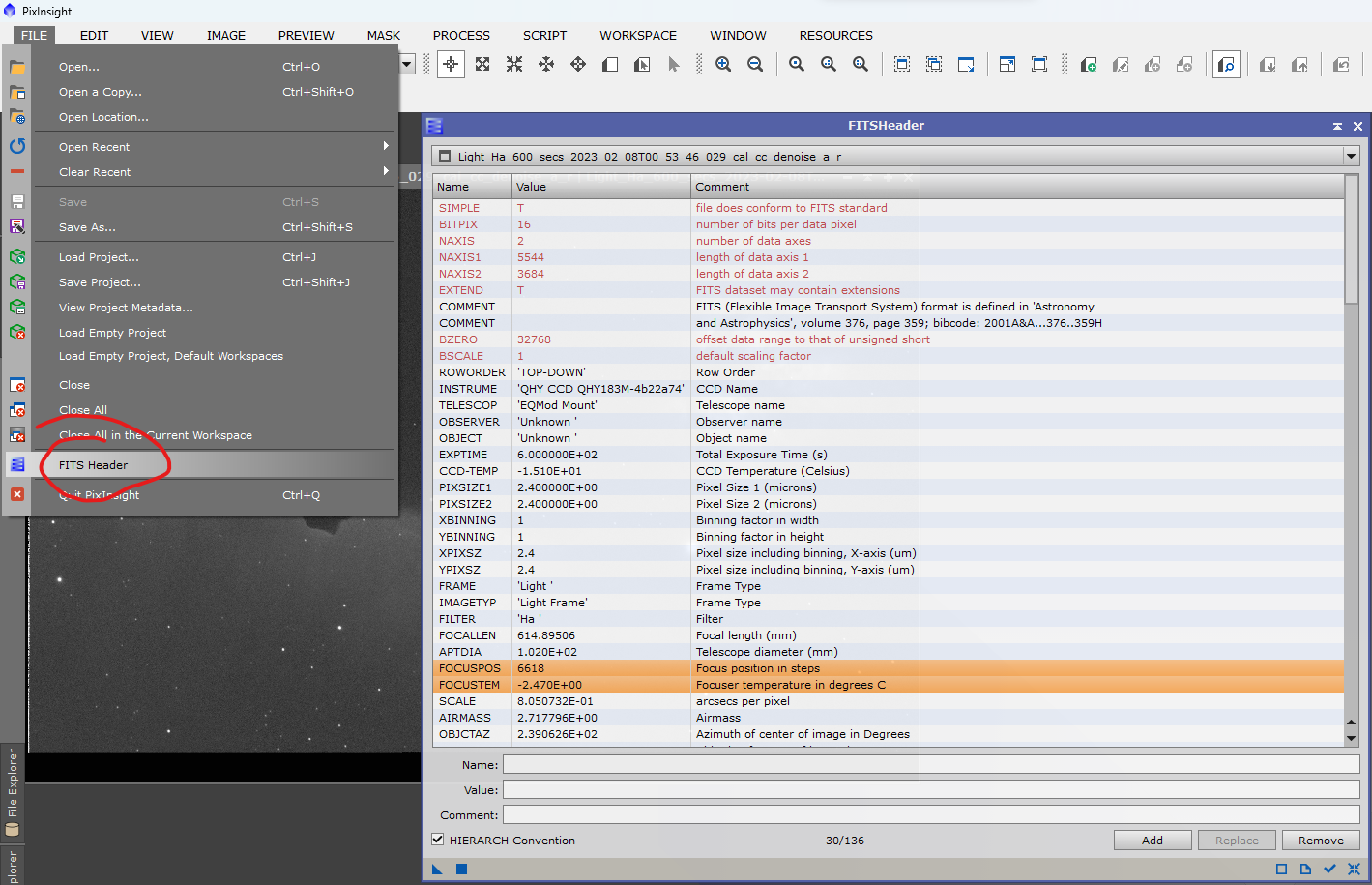1372x885 pixels.
Task: Click the scroll-down arrow of keyword list
Action: point(1351,738)
